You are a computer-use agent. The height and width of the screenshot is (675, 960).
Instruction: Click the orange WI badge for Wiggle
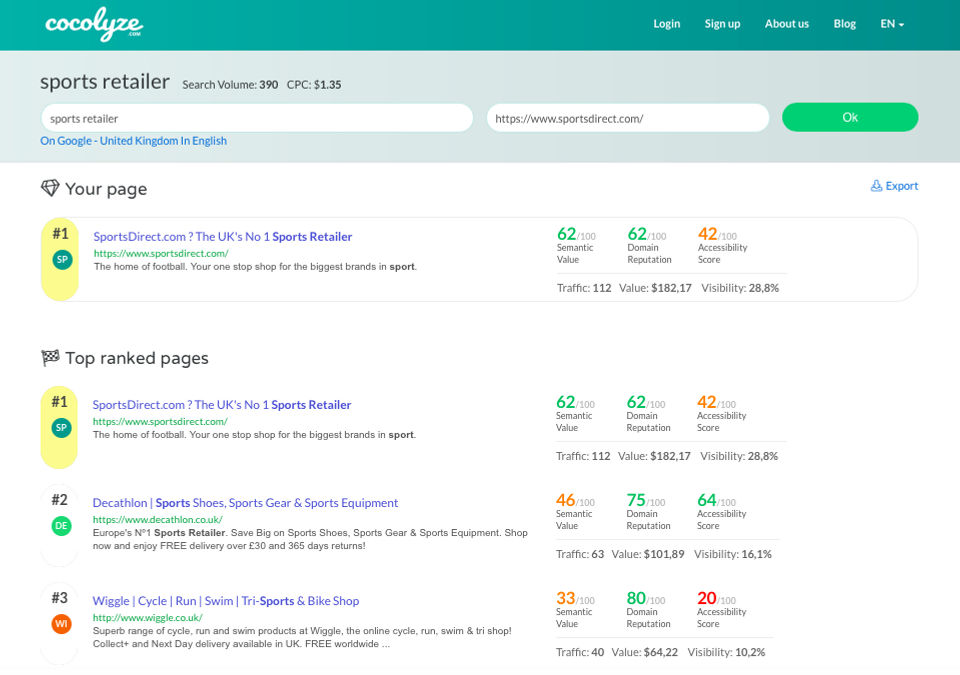click(x=61, y=624)
